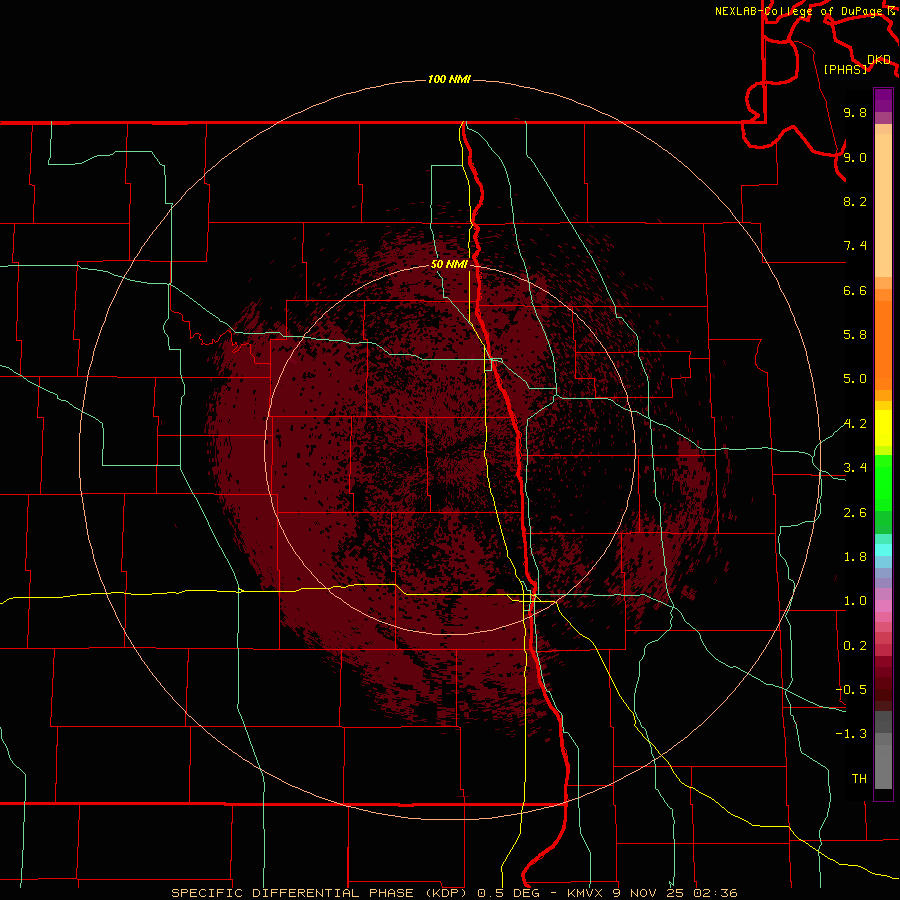Click the small arrow logo after DuPage
The width and height of the screenshot is (900, 900).
tap(891, 11)
